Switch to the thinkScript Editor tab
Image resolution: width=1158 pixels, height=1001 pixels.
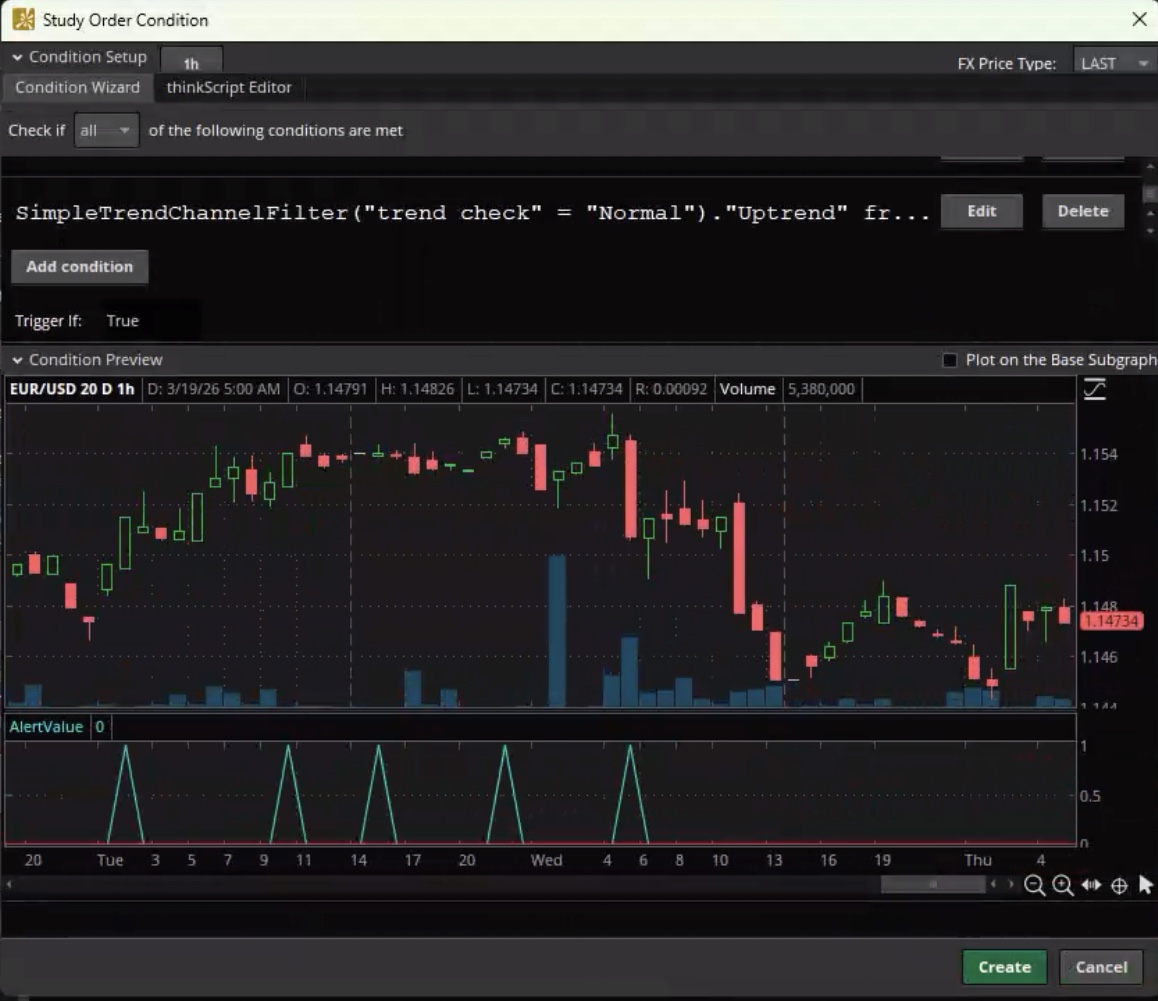point(229,87)
